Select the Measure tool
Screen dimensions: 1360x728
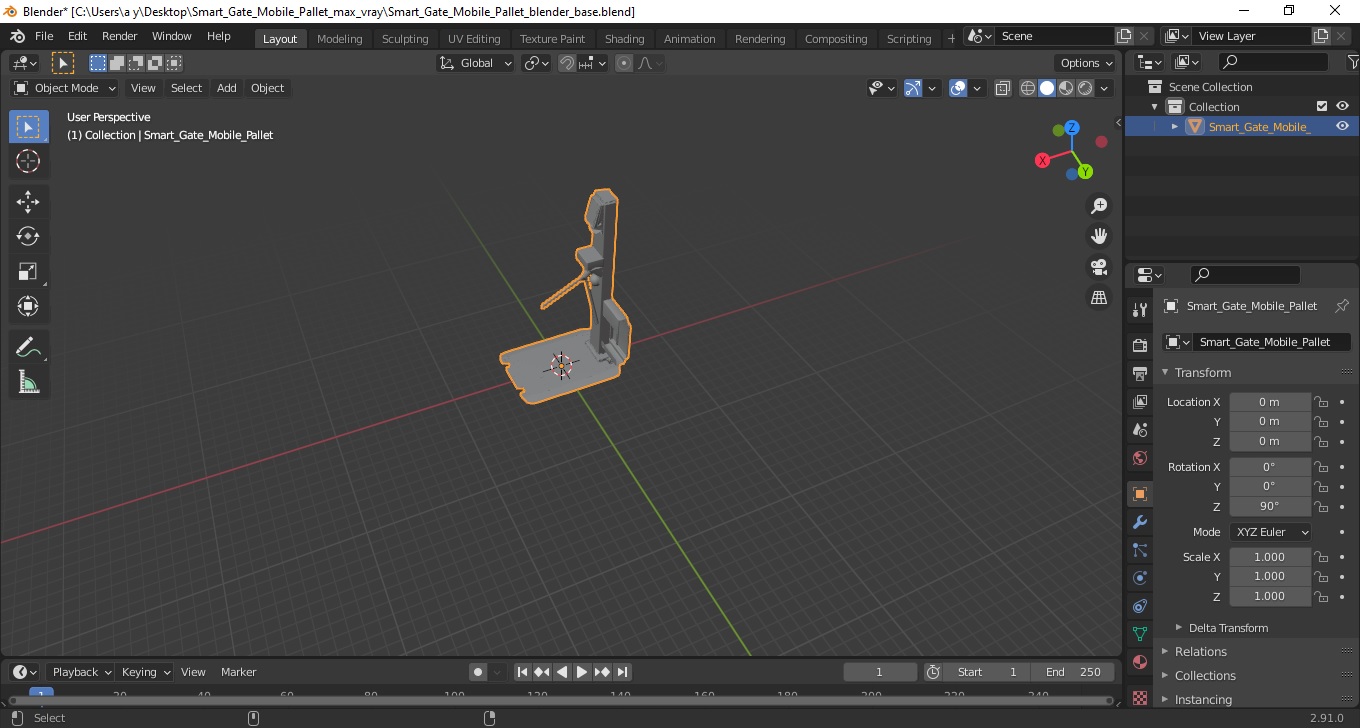[x=28, y=382]
